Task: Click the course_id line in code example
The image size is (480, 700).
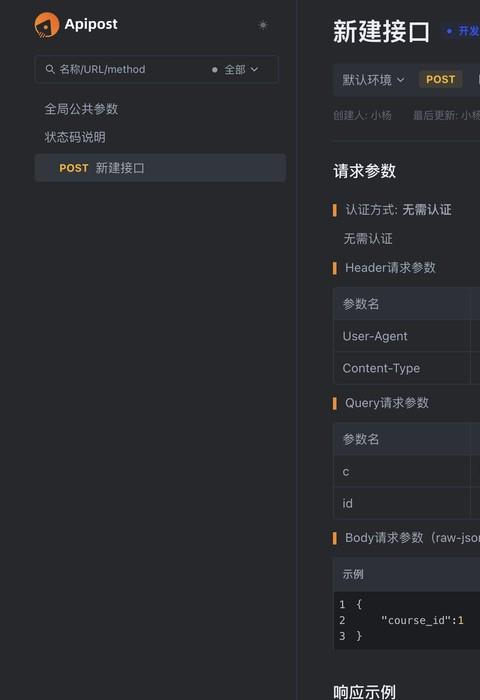Action: coord(422,620)
